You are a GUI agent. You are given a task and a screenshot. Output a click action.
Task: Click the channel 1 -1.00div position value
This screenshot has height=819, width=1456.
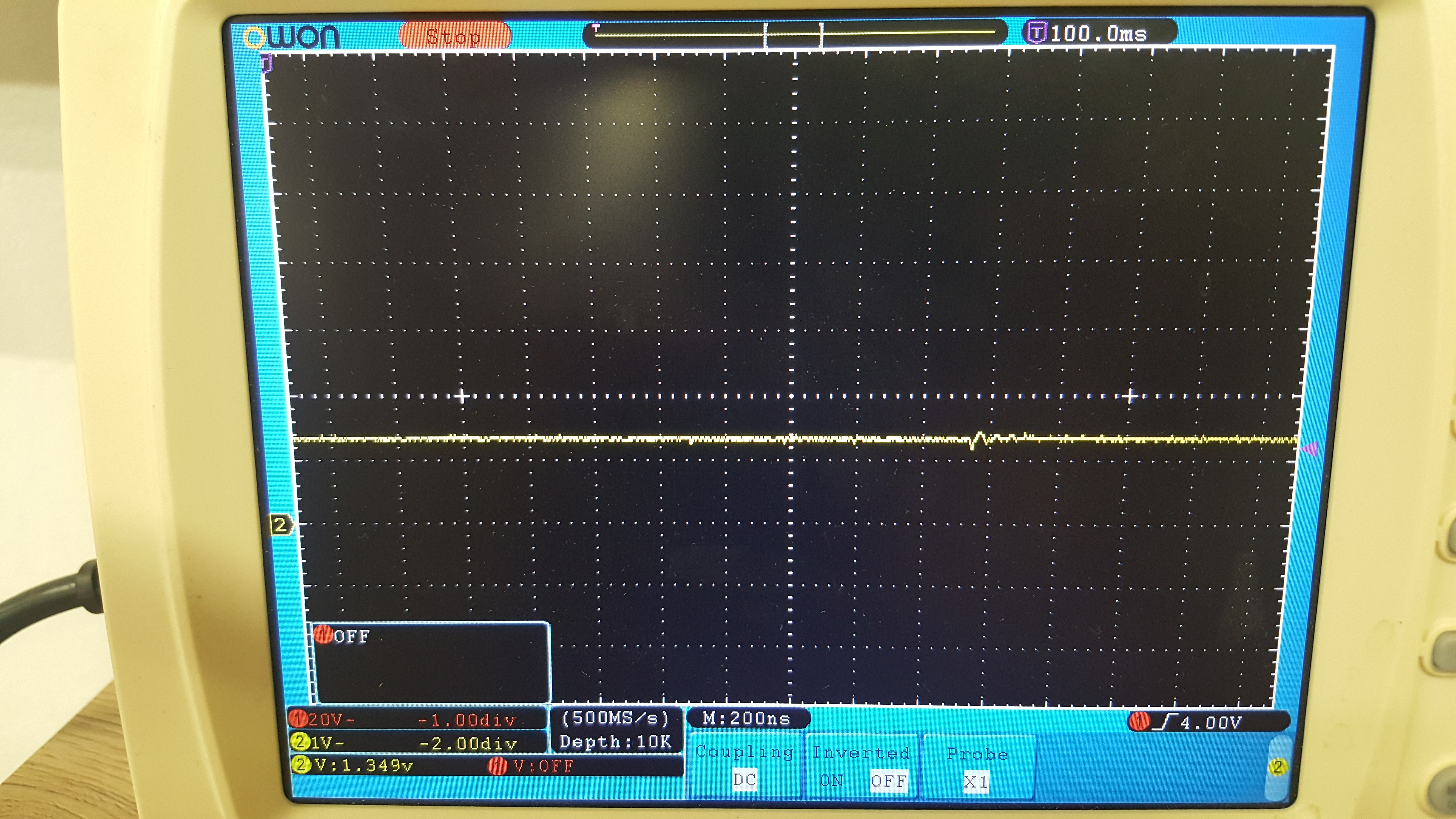[467, 720]
